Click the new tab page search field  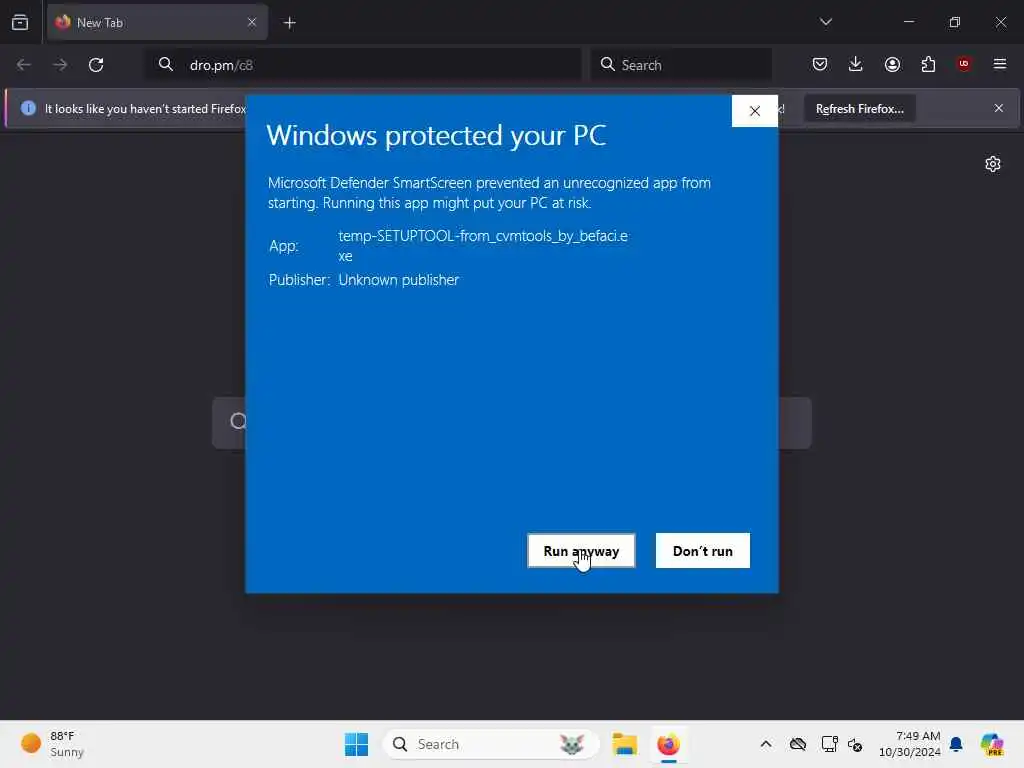[512, 423]
